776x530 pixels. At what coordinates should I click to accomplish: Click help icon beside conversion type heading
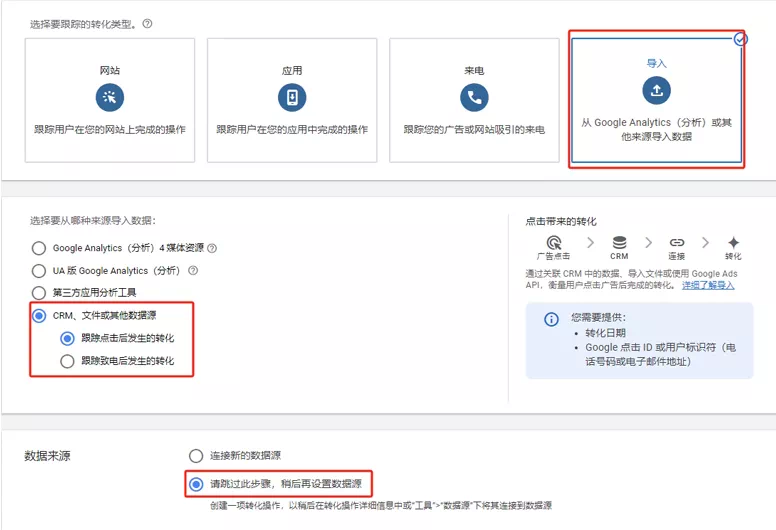click(x=147, y=23)
